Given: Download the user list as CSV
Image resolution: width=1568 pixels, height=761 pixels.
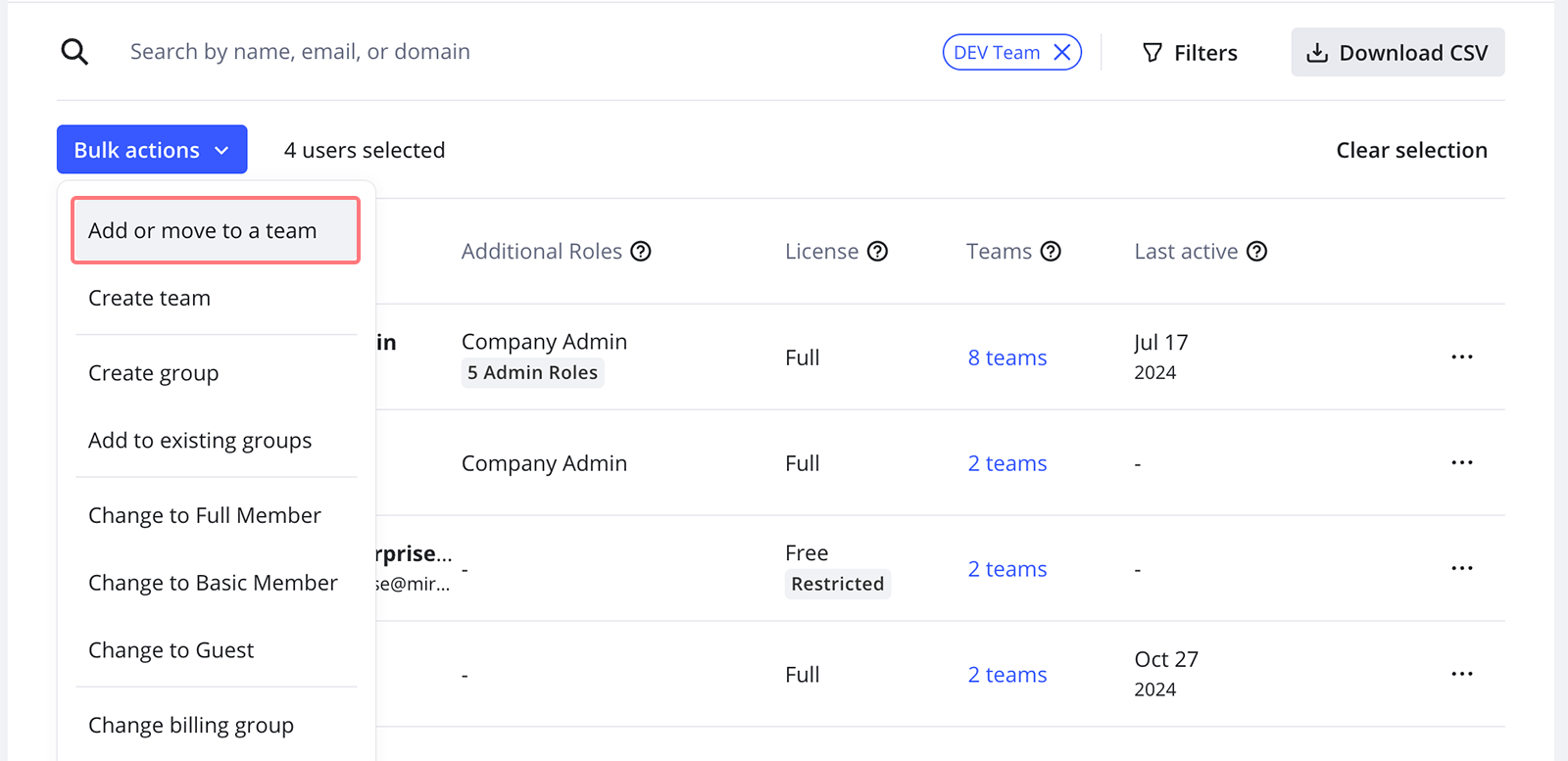Looking at the screenshot, I should [x=1397, y=53].
